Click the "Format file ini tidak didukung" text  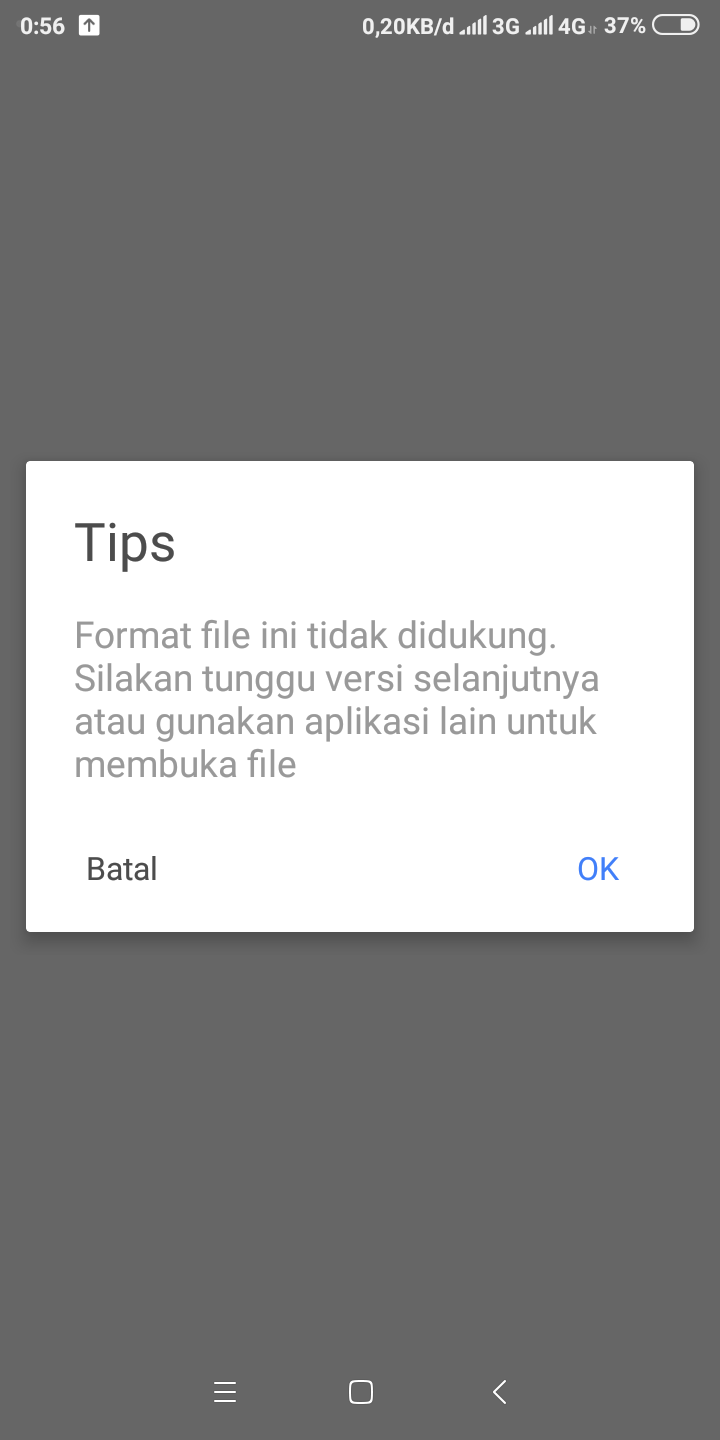tap(315, 635)
